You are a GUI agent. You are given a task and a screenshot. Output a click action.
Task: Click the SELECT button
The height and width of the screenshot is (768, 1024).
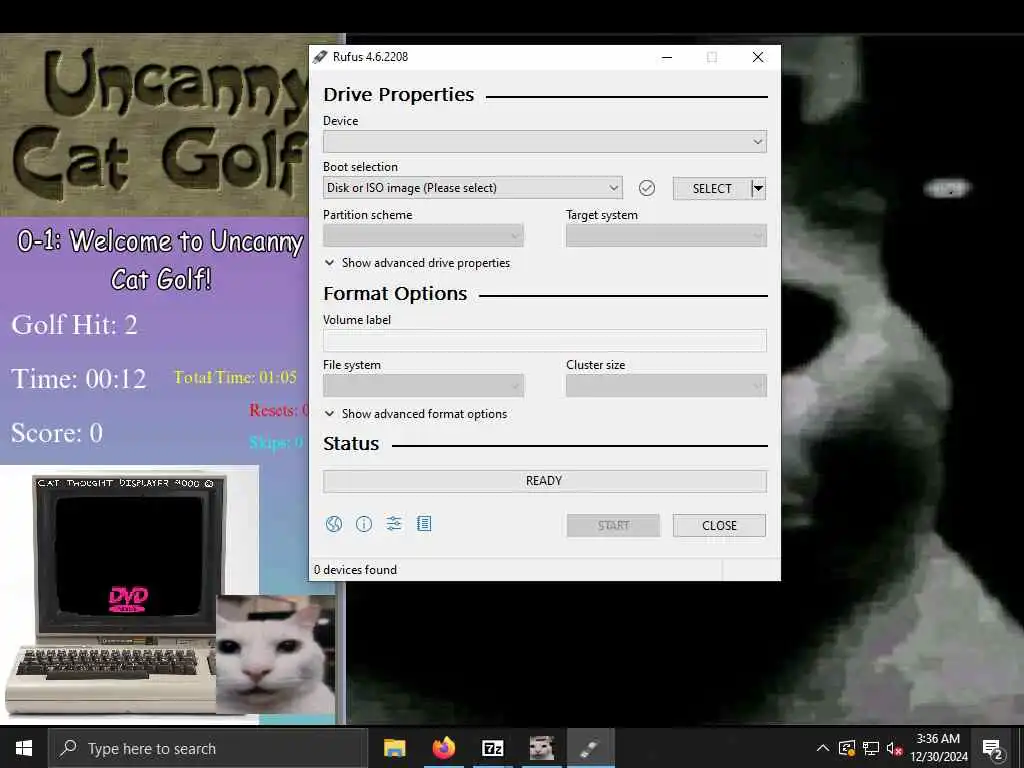click(x=712, y=189)
